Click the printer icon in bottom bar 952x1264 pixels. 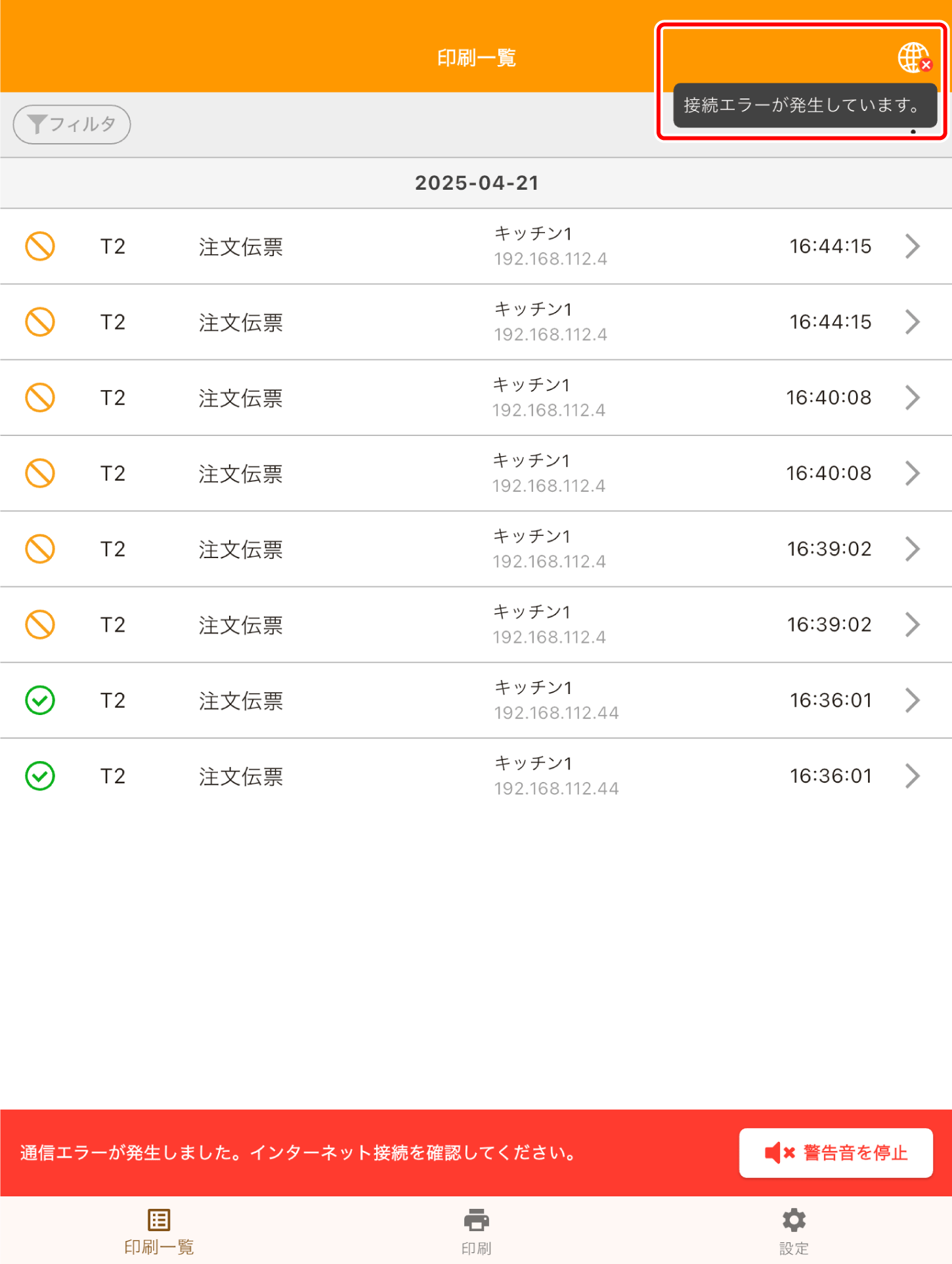(476, 1220)
